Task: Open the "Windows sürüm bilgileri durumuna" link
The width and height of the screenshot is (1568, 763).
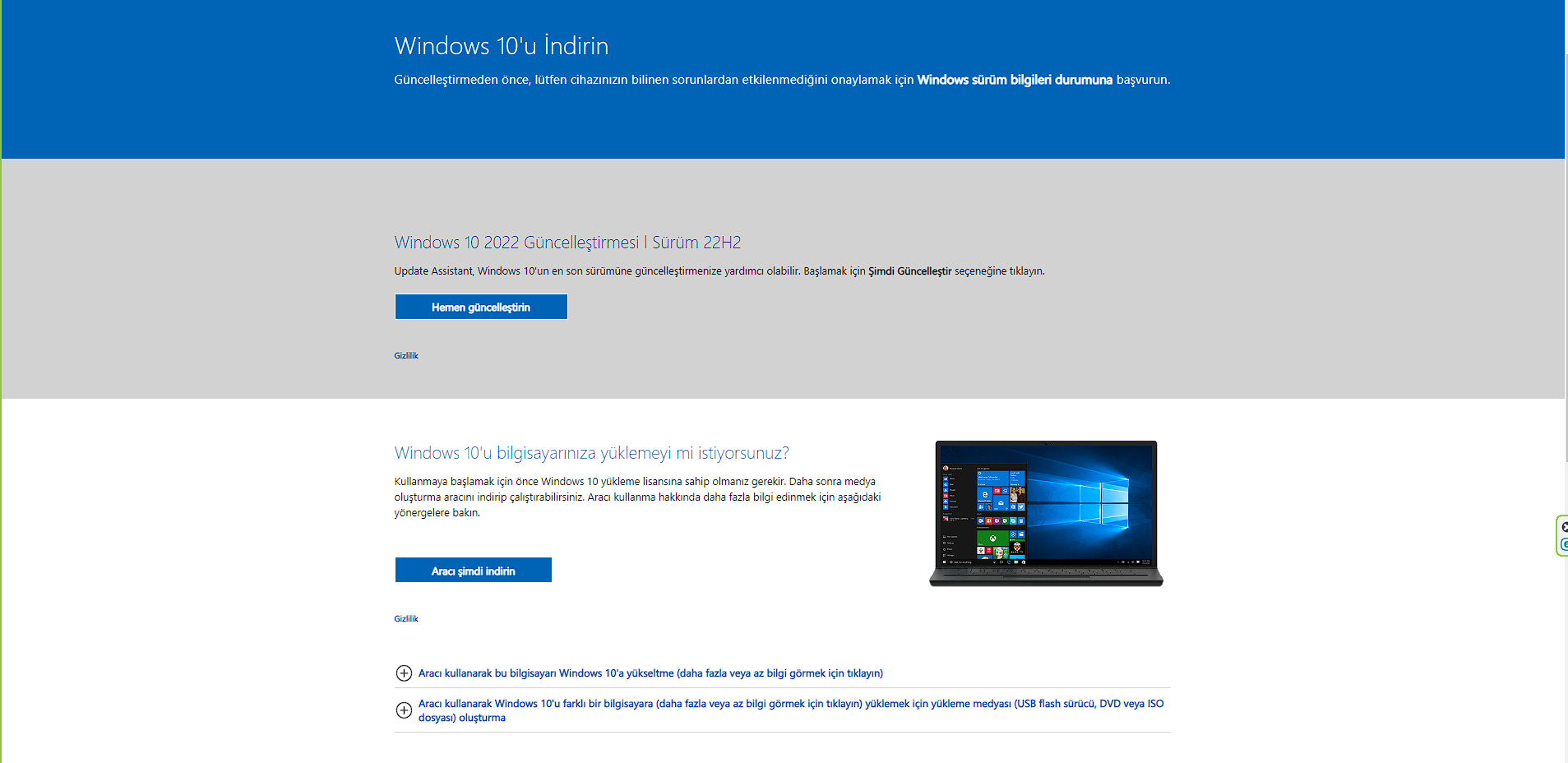Action: [1015, 80]
